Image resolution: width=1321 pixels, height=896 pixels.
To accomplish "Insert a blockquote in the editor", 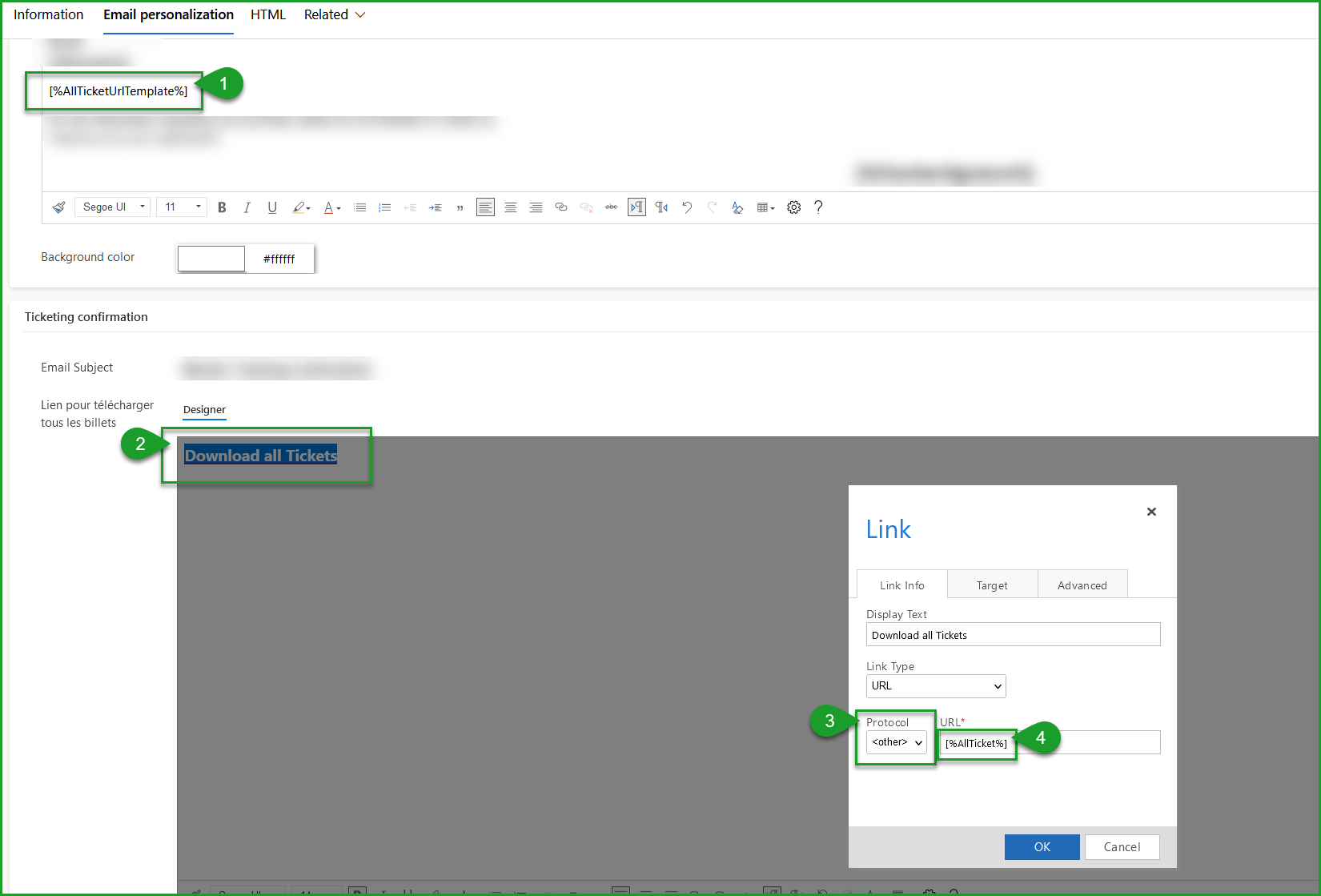I will 460,207.
